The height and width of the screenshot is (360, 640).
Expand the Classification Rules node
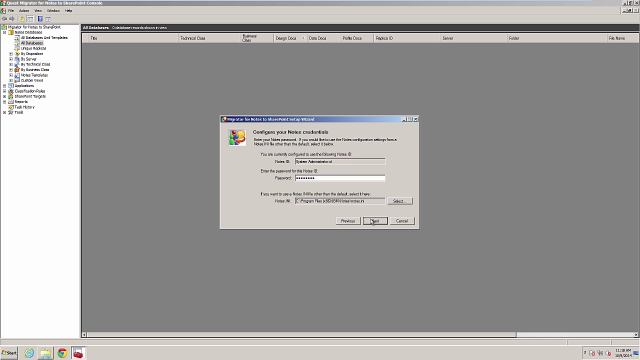tap(4, 91)
